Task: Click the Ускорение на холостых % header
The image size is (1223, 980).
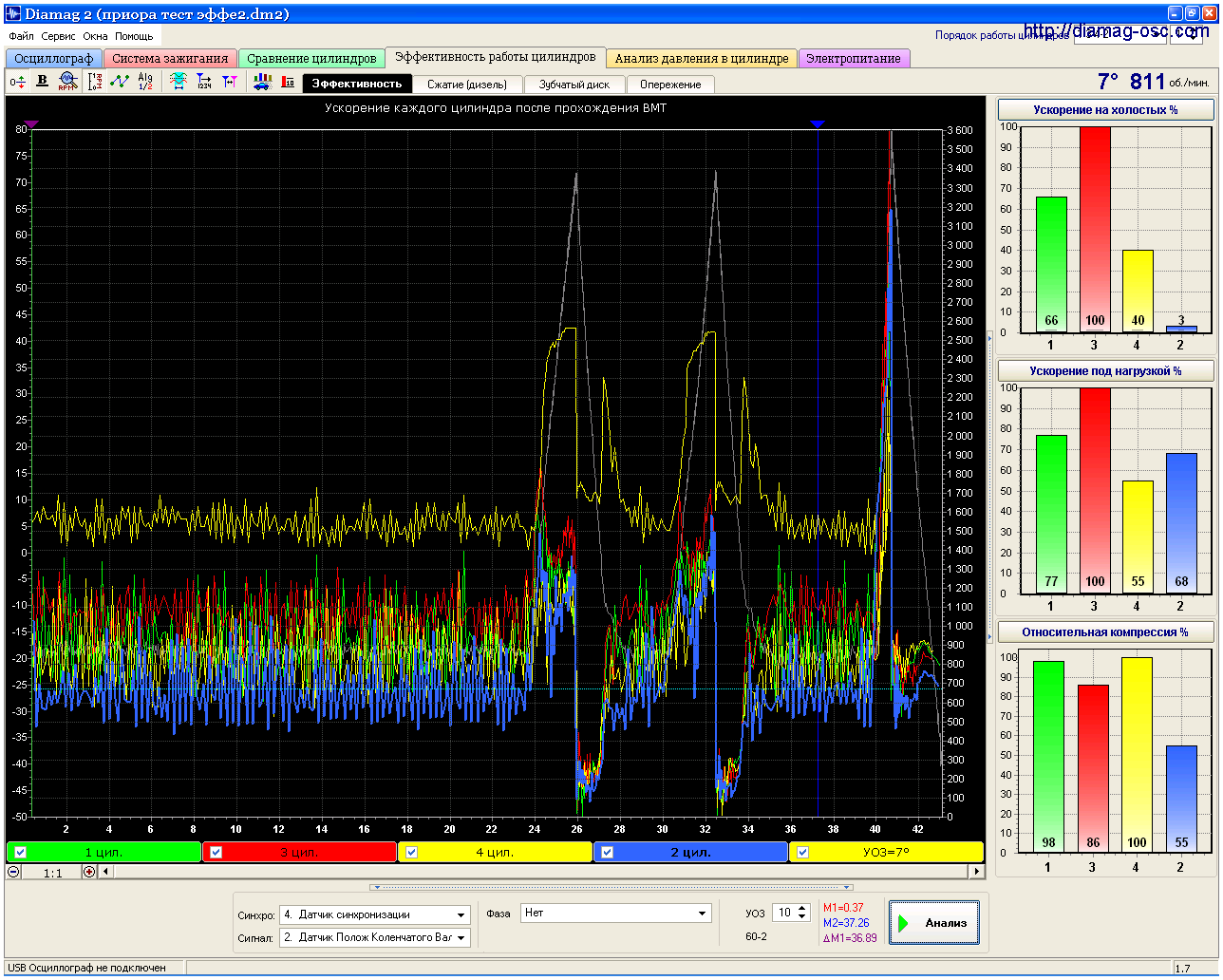Action: click(x=1105, y=110)
